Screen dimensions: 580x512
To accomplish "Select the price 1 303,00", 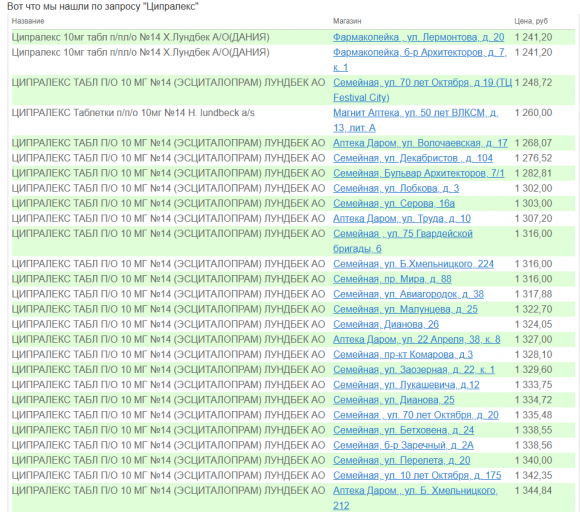I will 533,204.
